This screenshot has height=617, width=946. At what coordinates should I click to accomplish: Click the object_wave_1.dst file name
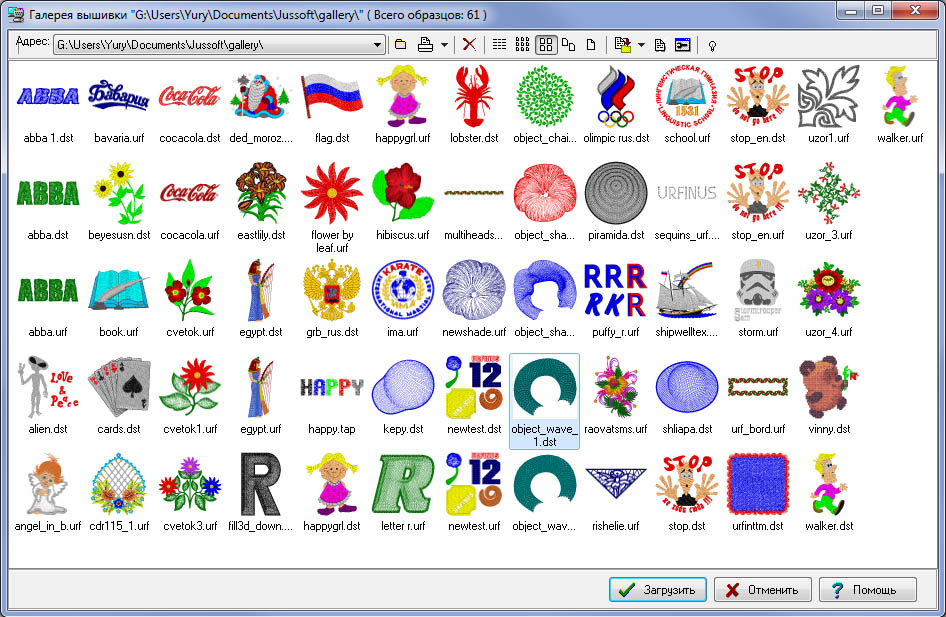point(544,435)
